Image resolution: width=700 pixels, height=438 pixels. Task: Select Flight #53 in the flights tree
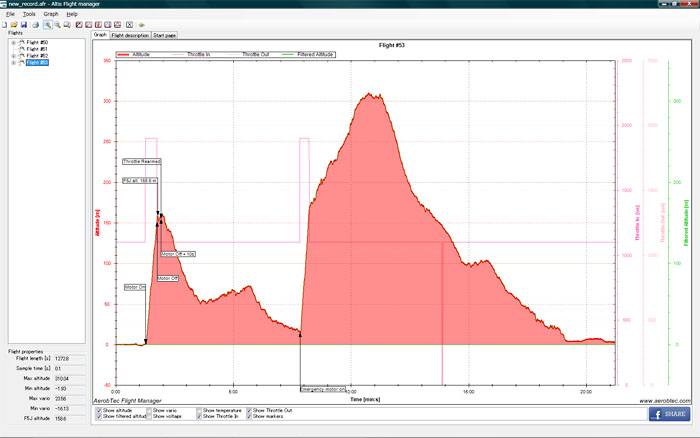(x=37, y=63)
